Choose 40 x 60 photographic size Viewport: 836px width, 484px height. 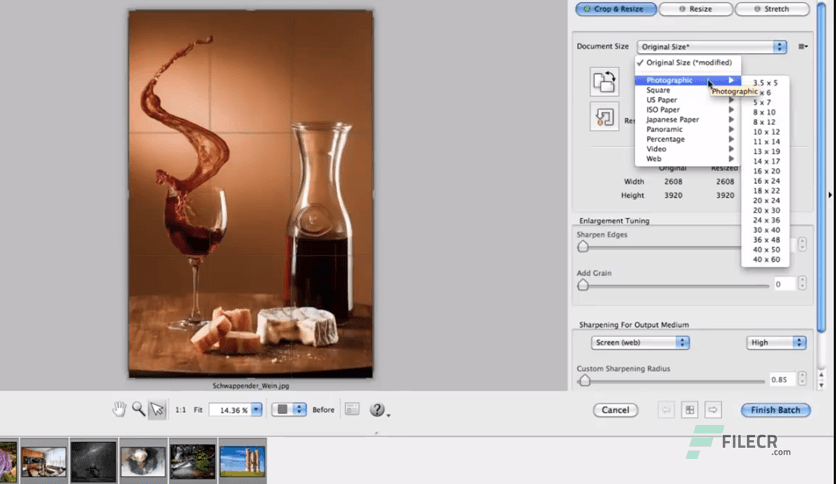pos(765,260)
